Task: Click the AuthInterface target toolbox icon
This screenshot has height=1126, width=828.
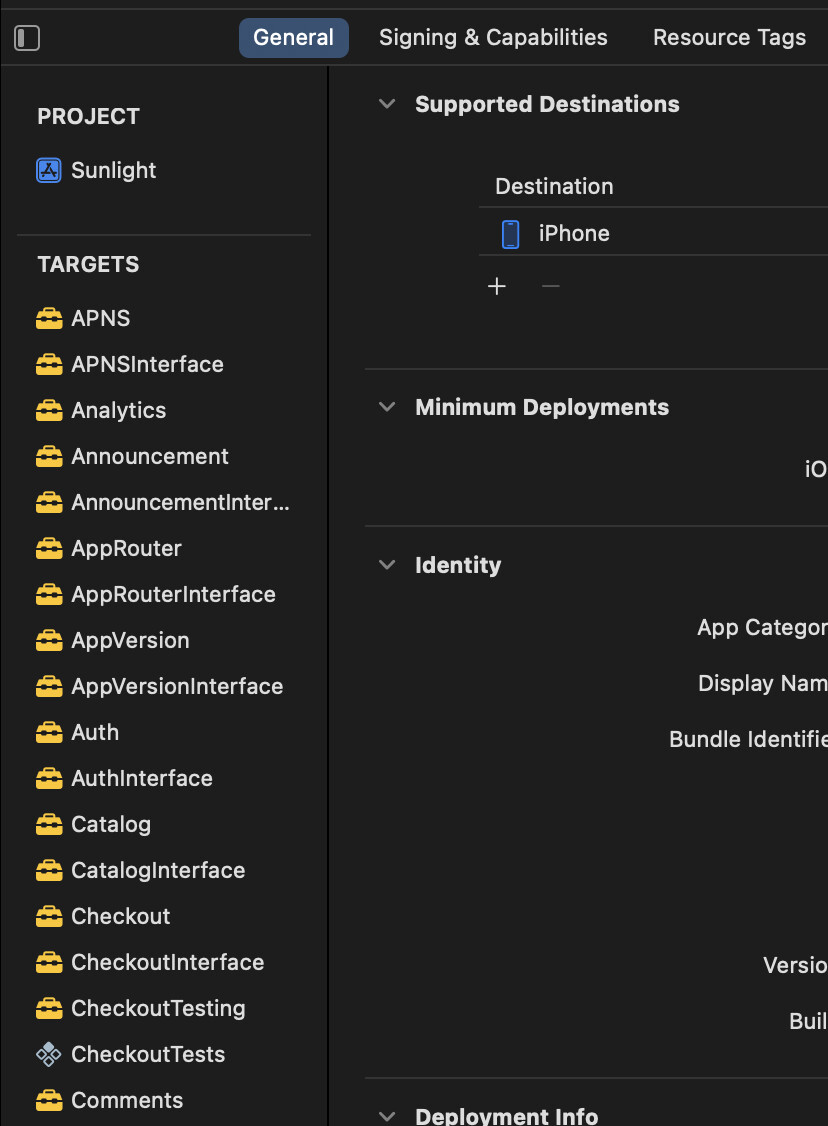Action: coord(49,778)
